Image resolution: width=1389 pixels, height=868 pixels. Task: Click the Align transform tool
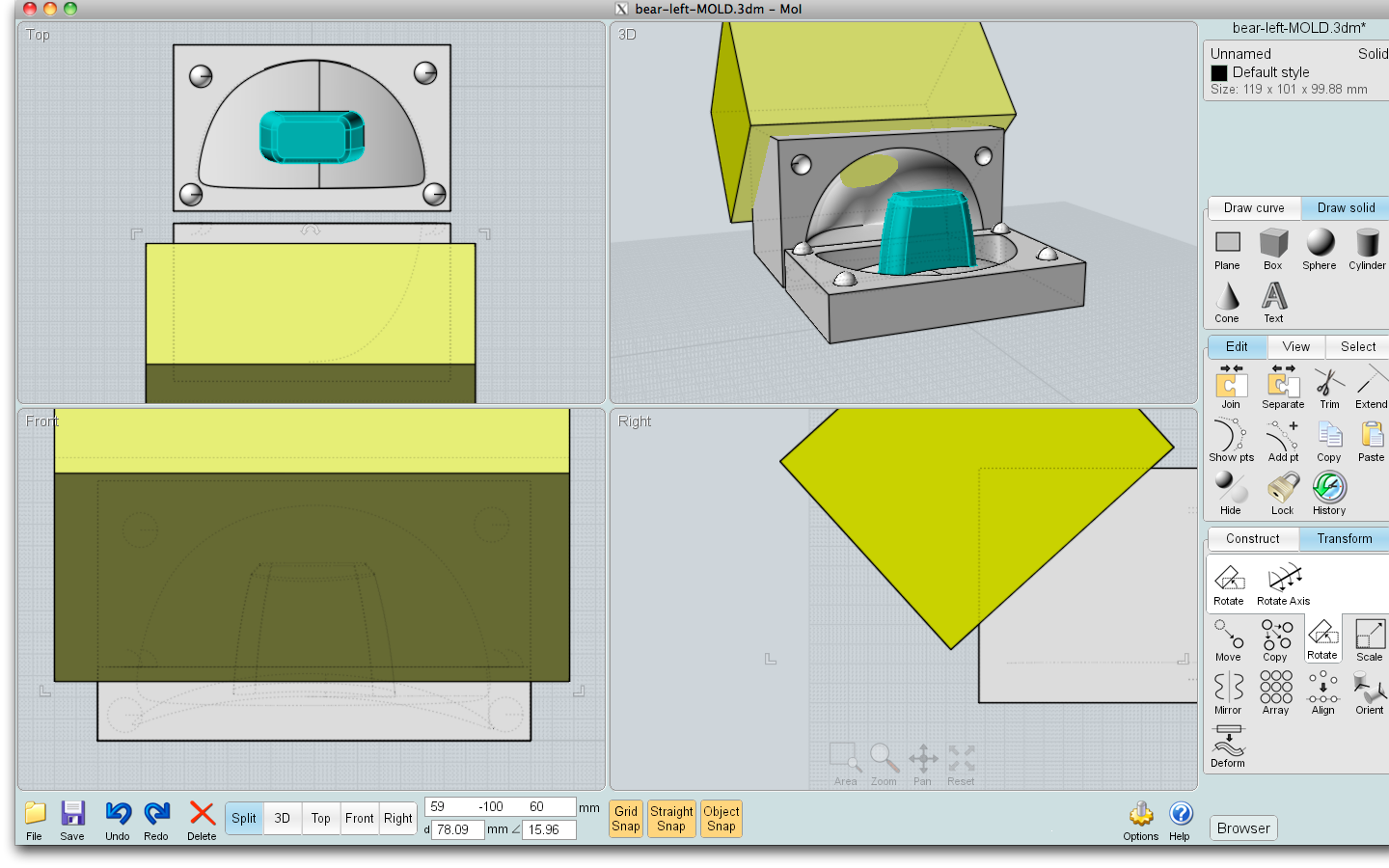coord(1322,693)
